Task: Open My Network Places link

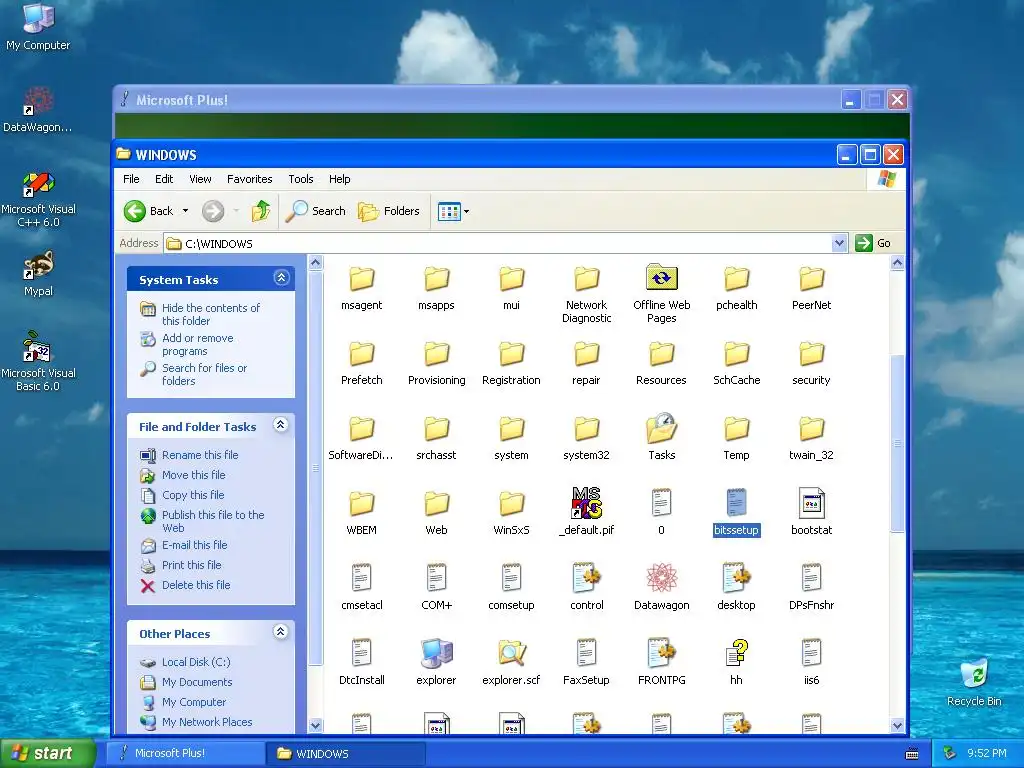Action: coord(207,722)
